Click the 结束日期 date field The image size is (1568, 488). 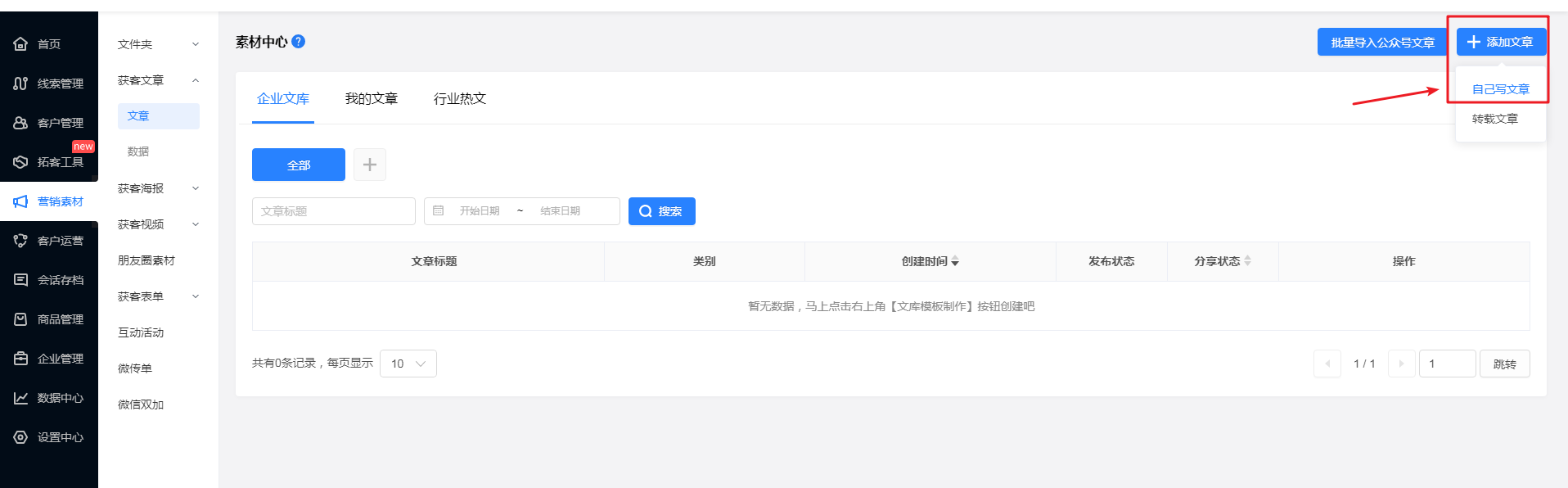tap(561, 211)
